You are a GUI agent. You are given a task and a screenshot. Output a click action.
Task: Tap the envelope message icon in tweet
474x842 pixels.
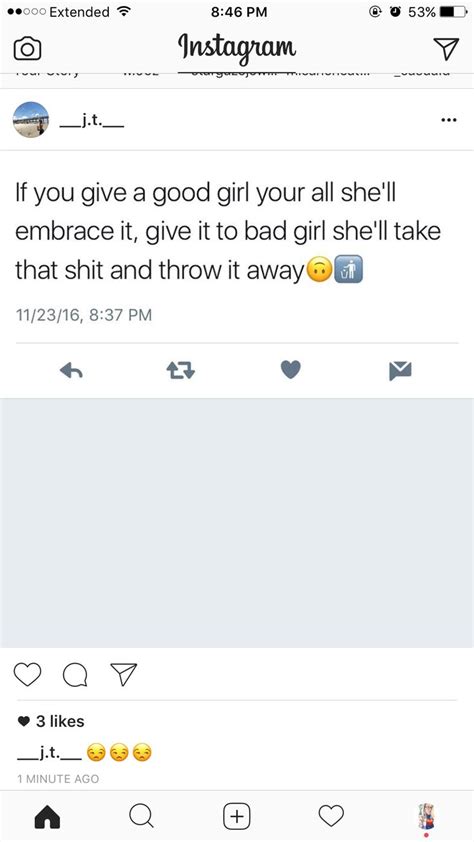[x=400, y=371]
